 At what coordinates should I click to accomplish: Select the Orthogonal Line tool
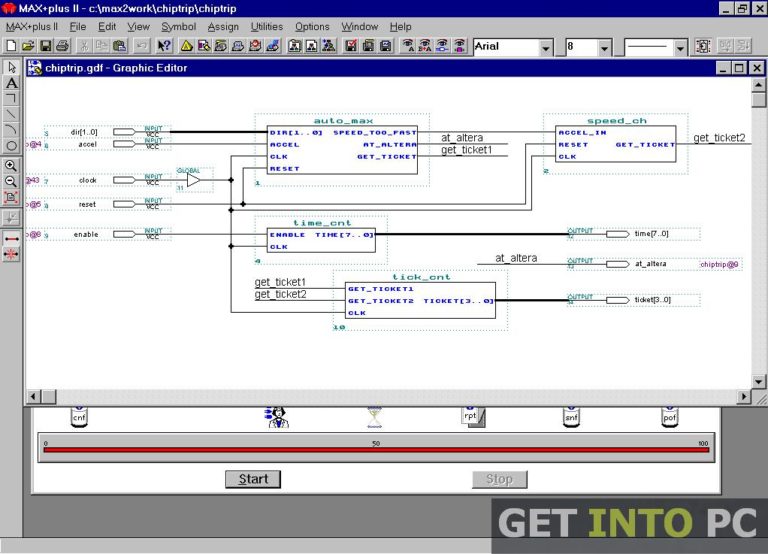[x=11, y=98]
